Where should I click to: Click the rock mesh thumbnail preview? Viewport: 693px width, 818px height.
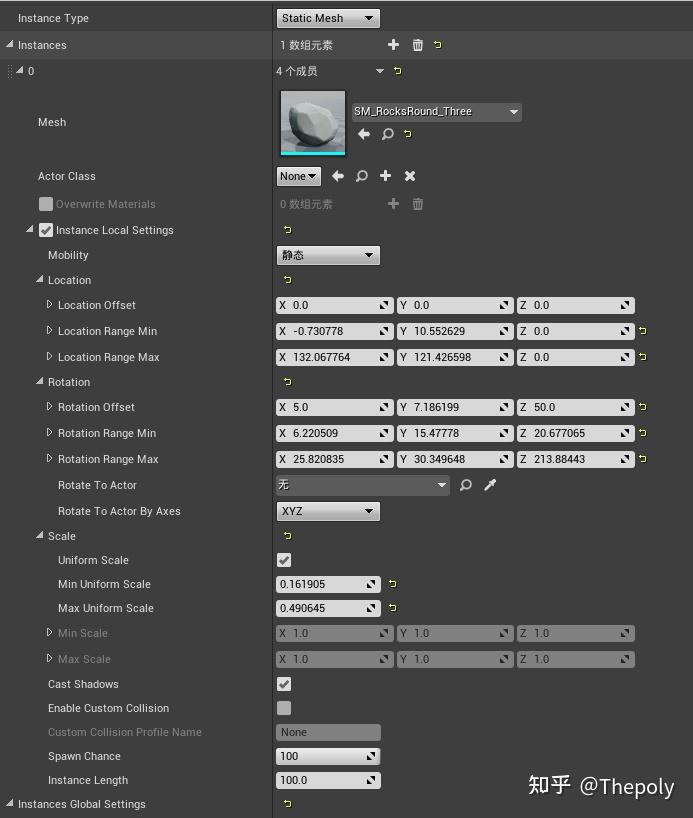(313, 123)
